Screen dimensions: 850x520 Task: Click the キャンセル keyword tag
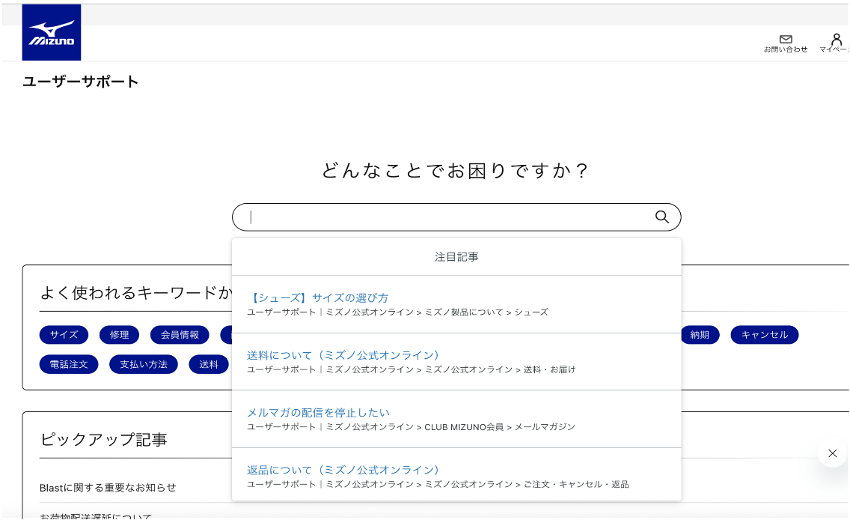764,335
